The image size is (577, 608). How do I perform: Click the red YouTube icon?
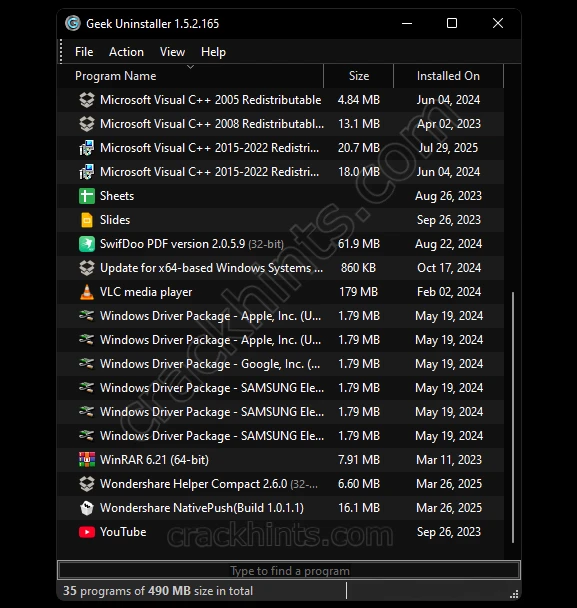[87, 532]
